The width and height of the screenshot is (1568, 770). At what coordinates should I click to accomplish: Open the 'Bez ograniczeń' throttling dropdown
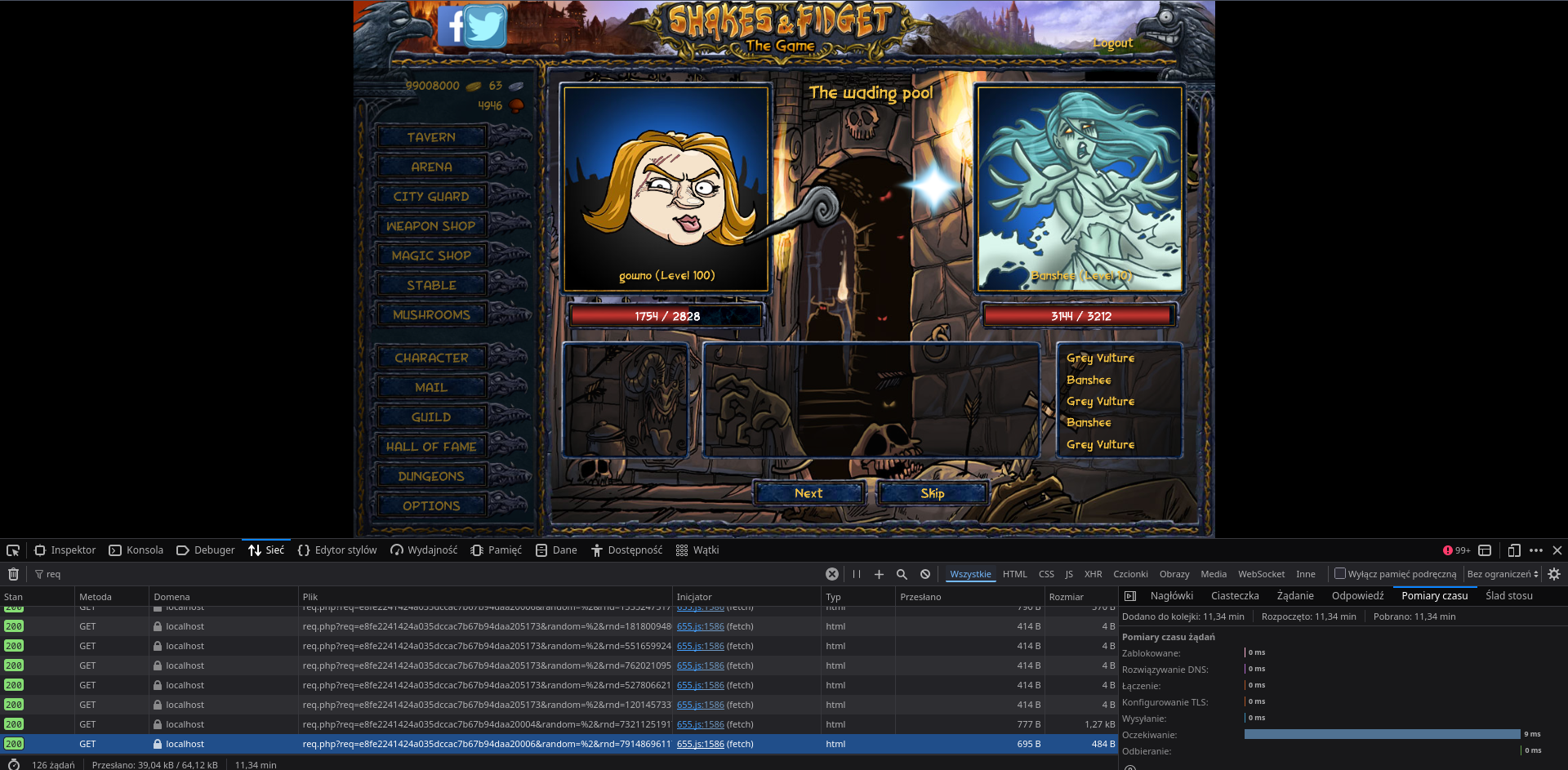point(1503,574)
